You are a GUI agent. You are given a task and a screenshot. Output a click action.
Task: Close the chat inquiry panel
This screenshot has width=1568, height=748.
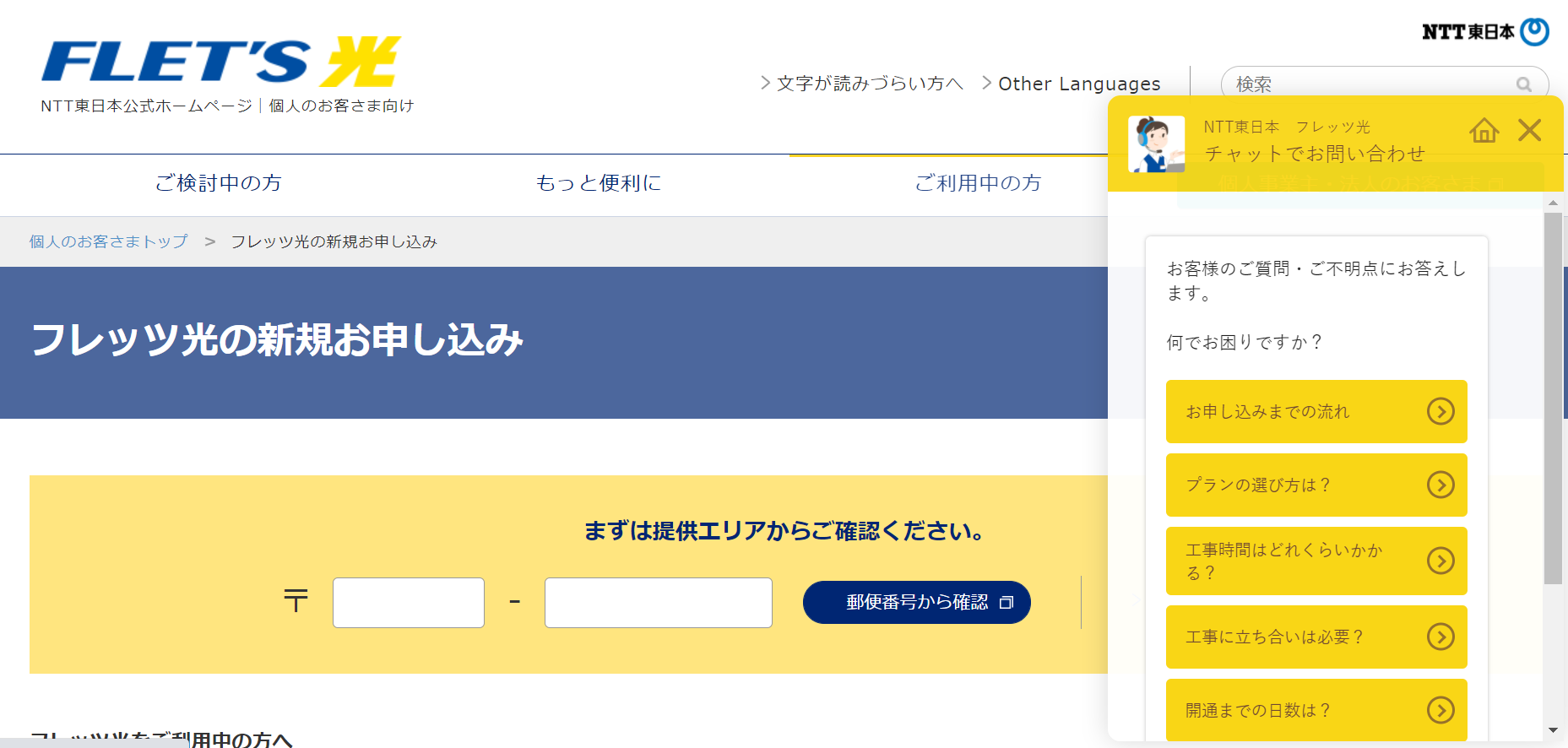pyautogui.click(x=1529, y=130)
